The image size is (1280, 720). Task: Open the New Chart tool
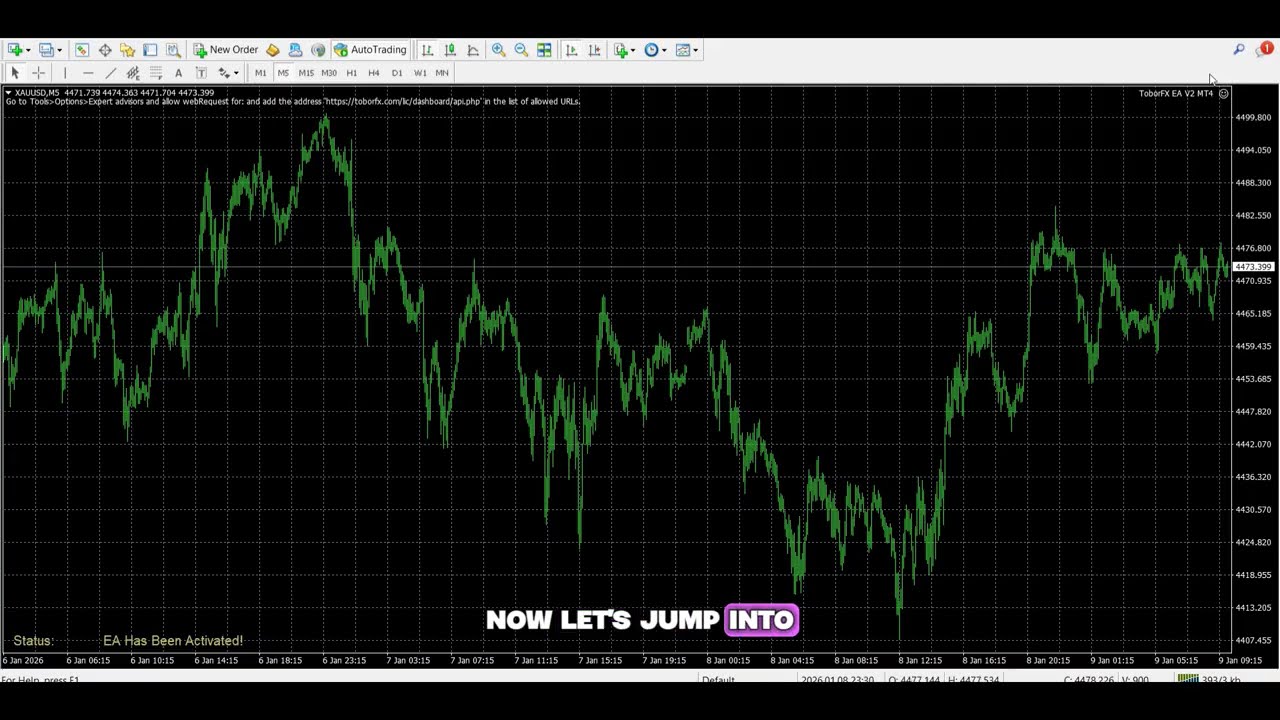click(x=14, y=49)
